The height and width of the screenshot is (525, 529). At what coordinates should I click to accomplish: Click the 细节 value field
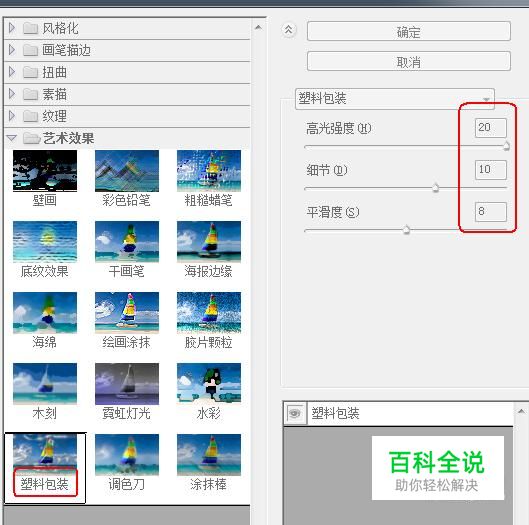pyautogui.click(x=491, y=169)
